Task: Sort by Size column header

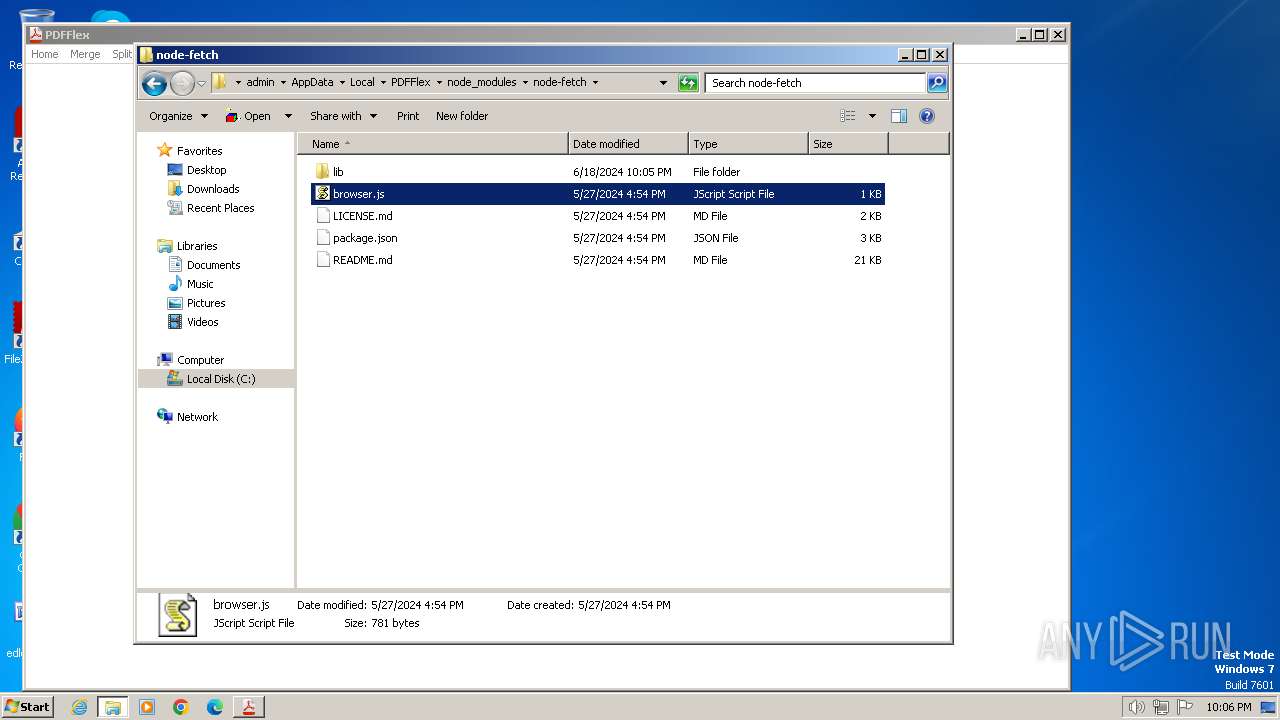Action: (848, 144)
